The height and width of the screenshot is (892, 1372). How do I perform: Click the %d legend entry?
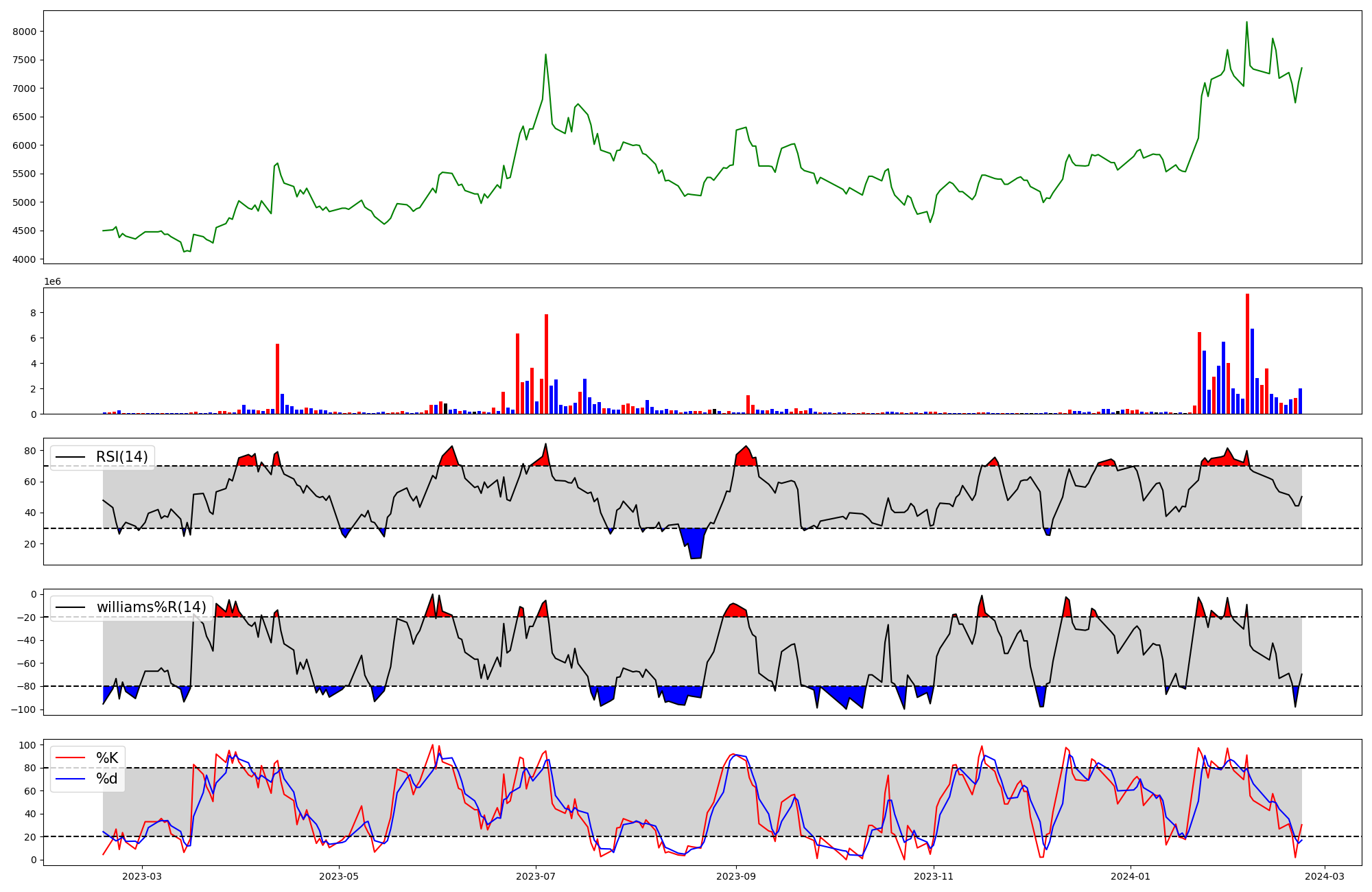pyautogui.click(x=107, y=779)
